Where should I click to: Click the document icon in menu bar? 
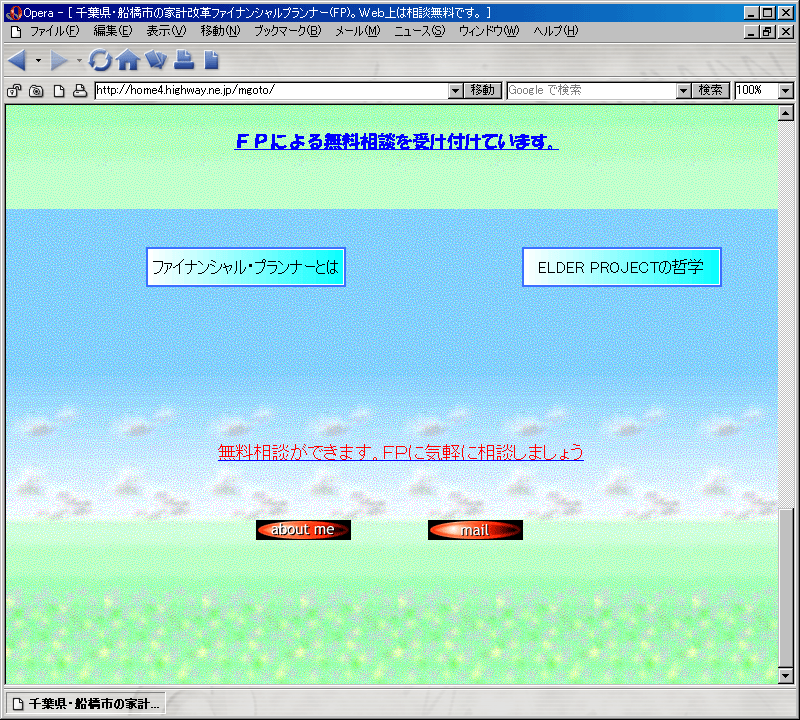tap(16, 32)
